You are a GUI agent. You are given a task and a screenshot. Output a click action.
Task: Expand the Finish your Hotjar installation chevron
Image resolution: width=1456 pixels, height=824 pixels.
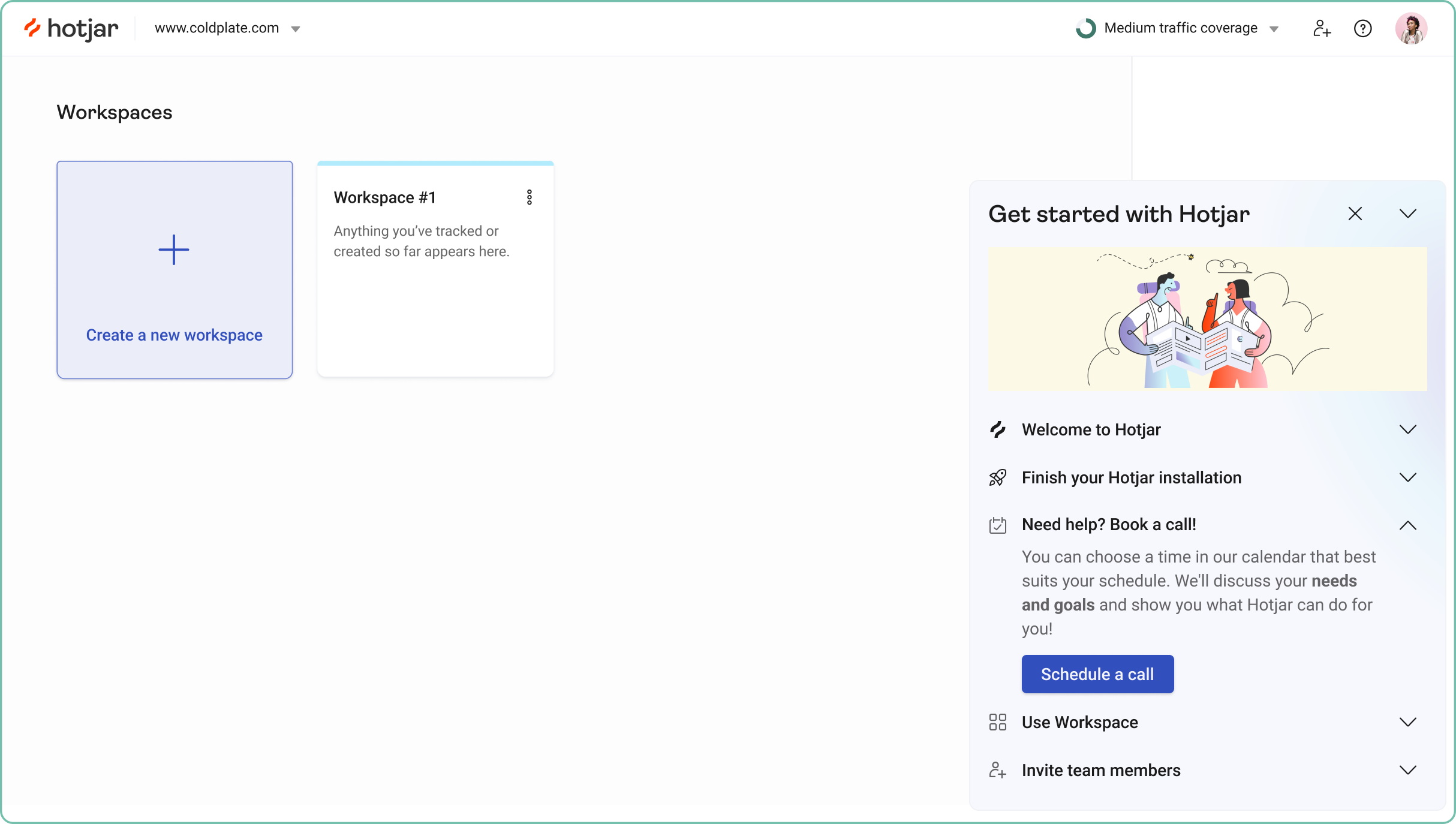[1407, 477]
